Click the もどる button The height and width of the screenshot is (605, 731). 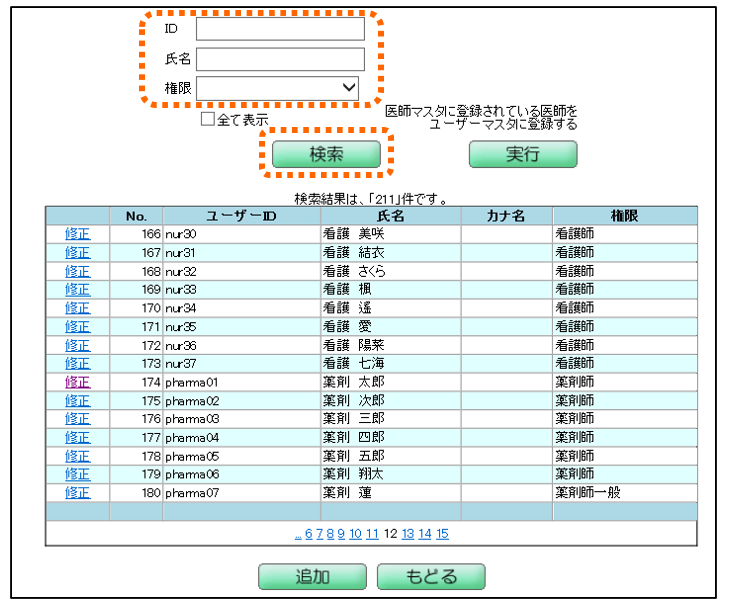(431, 577)
